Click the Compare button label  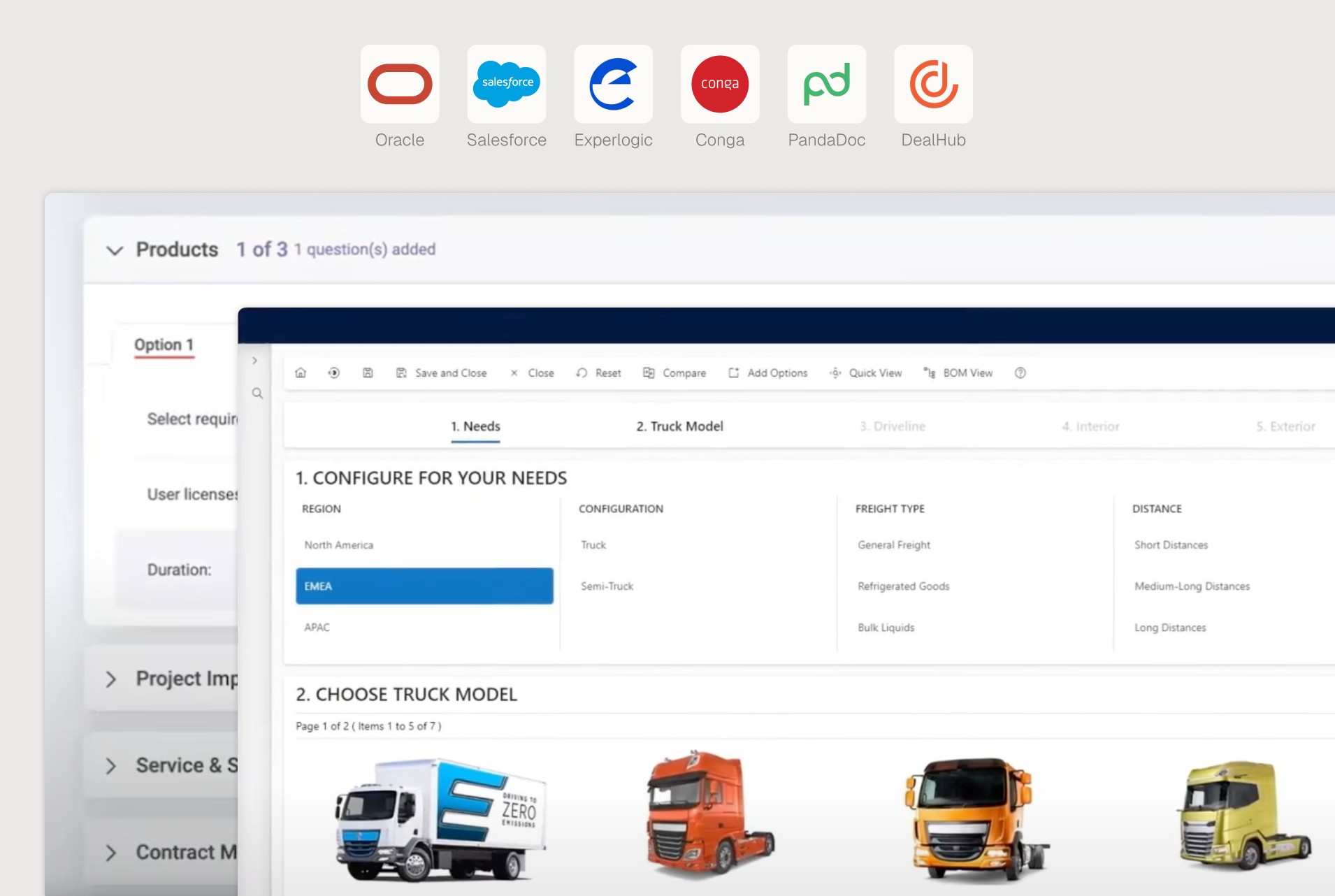[x=684, y=373]
